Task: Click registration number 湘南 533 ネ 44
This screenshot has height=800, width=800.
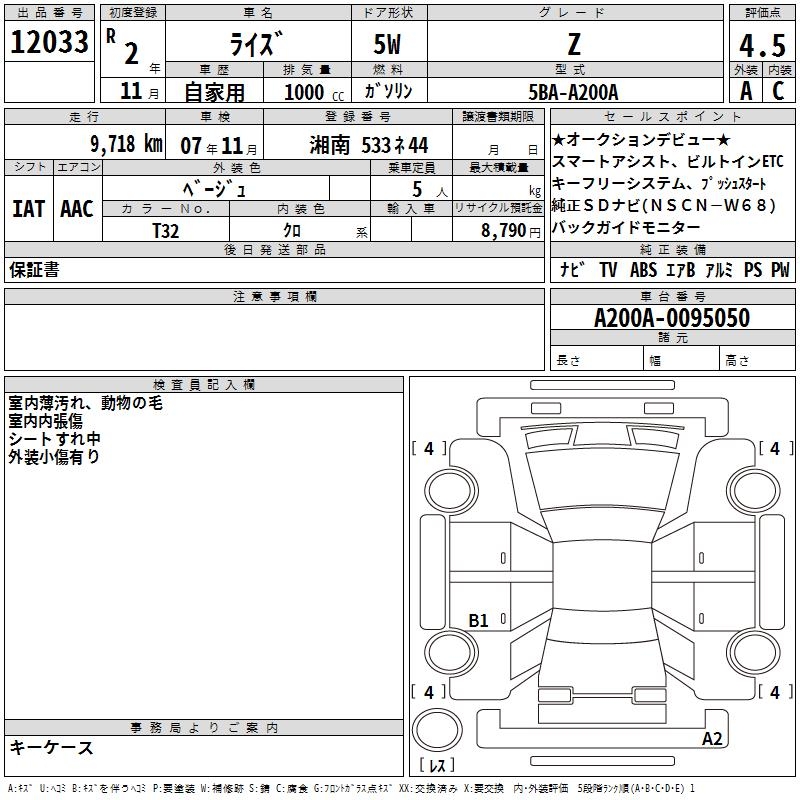Action: point(369,145)
